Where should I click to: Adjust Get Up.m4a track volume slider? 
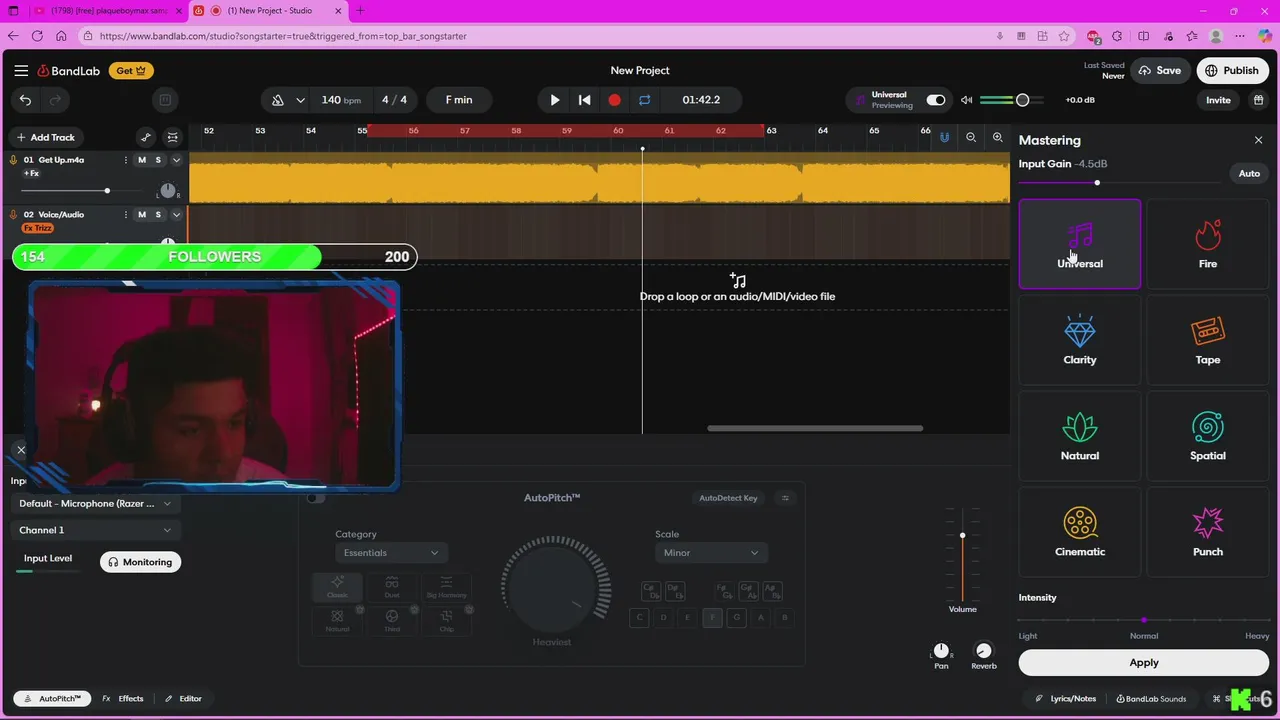107,190
